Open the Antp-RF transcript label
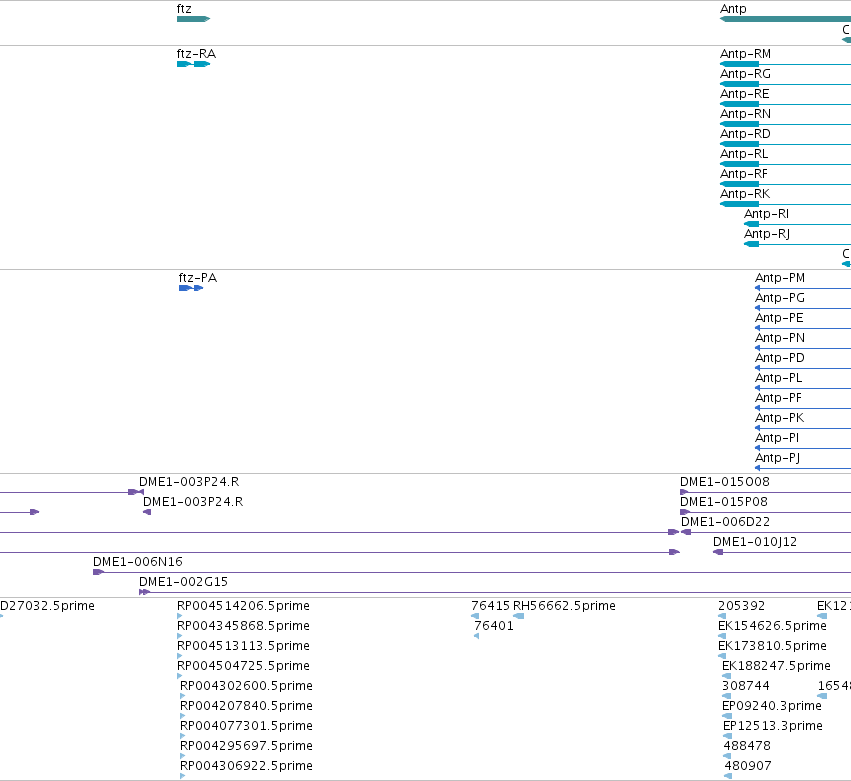 [x=744, y=174]
